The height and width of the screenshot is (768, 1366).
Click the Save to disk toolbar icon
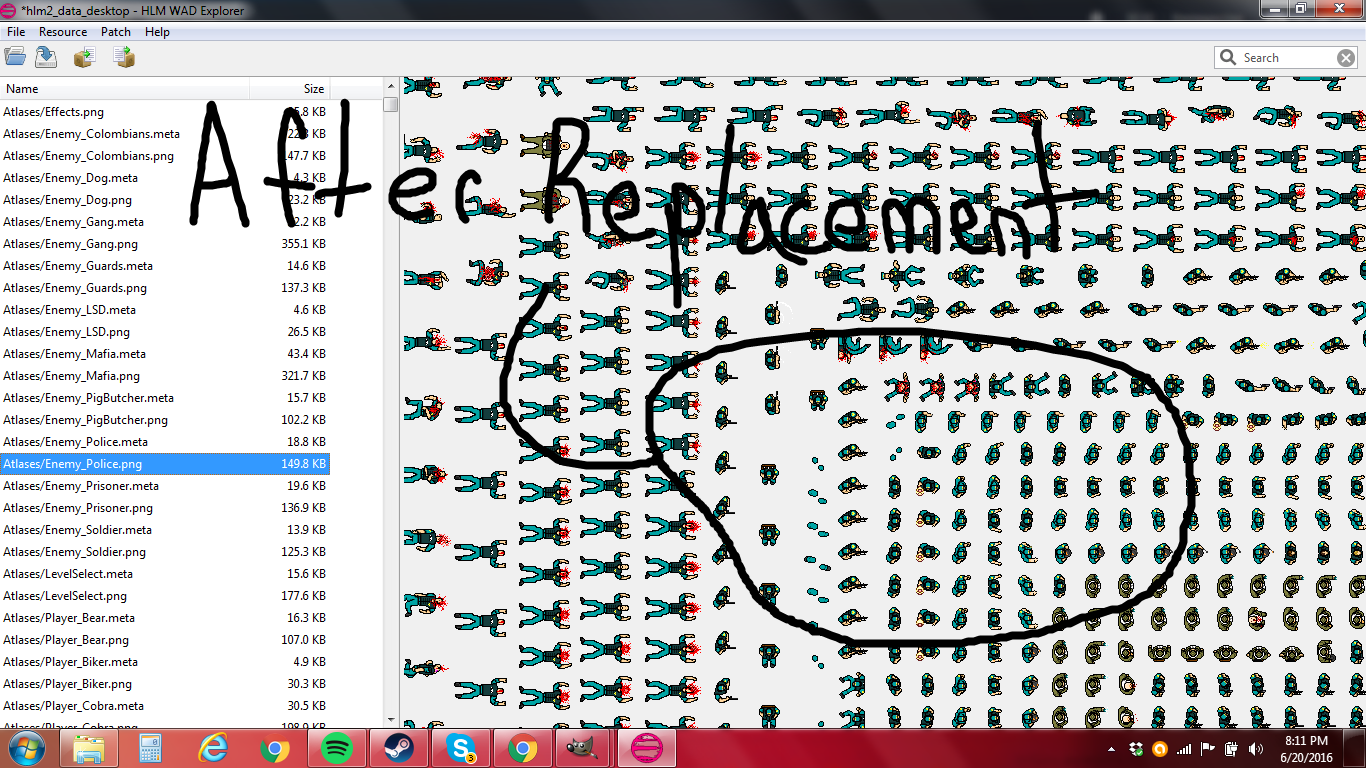pyautogui.click(x=46, y=58)
